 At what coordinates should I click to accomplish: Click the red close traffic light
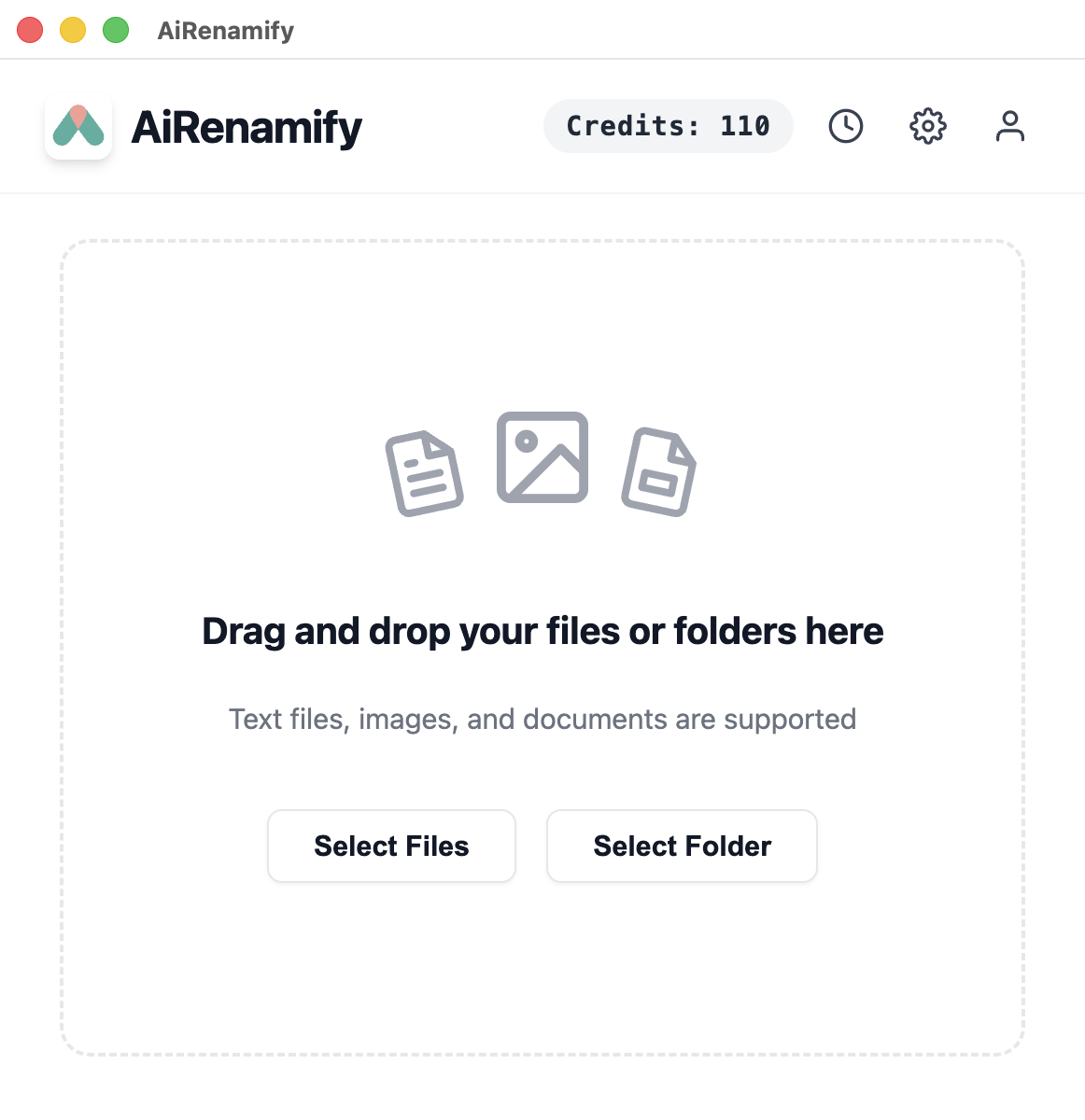click(x=30, y=29)
